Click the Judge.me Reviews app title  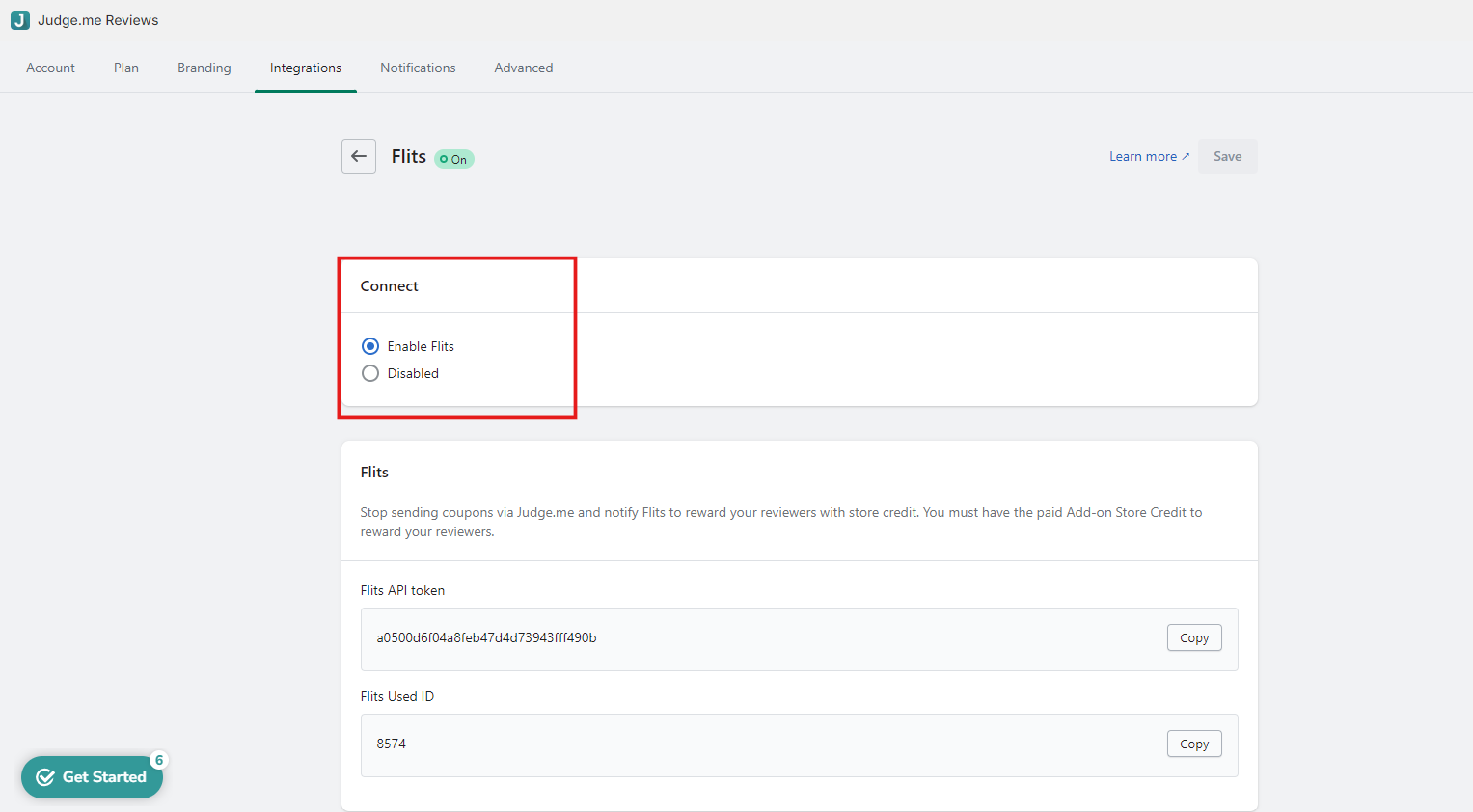pyautogui.click(x=98, y=20)
